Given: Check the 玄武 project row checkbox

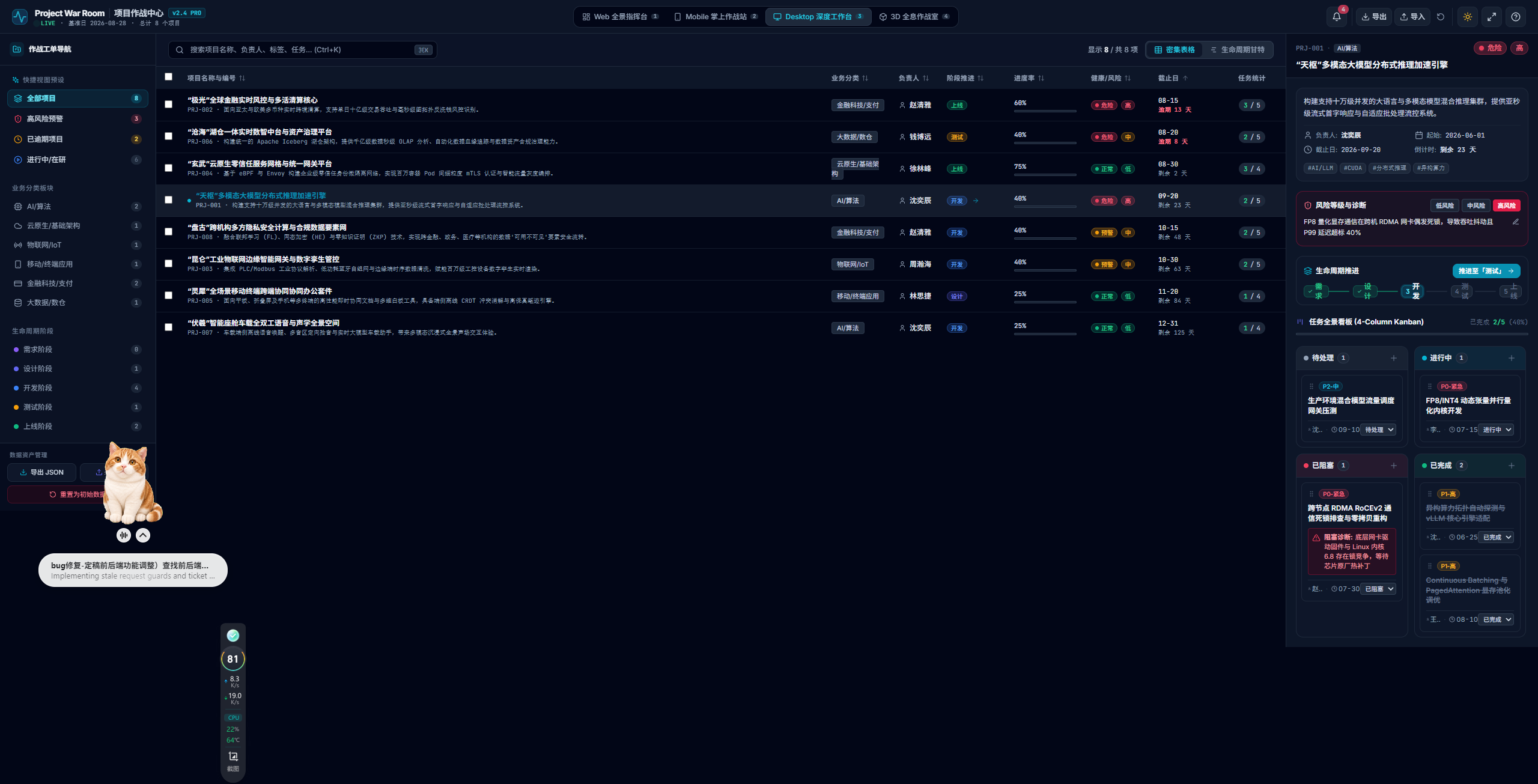Looking at the screenshot, I should (x=169, y=168).
